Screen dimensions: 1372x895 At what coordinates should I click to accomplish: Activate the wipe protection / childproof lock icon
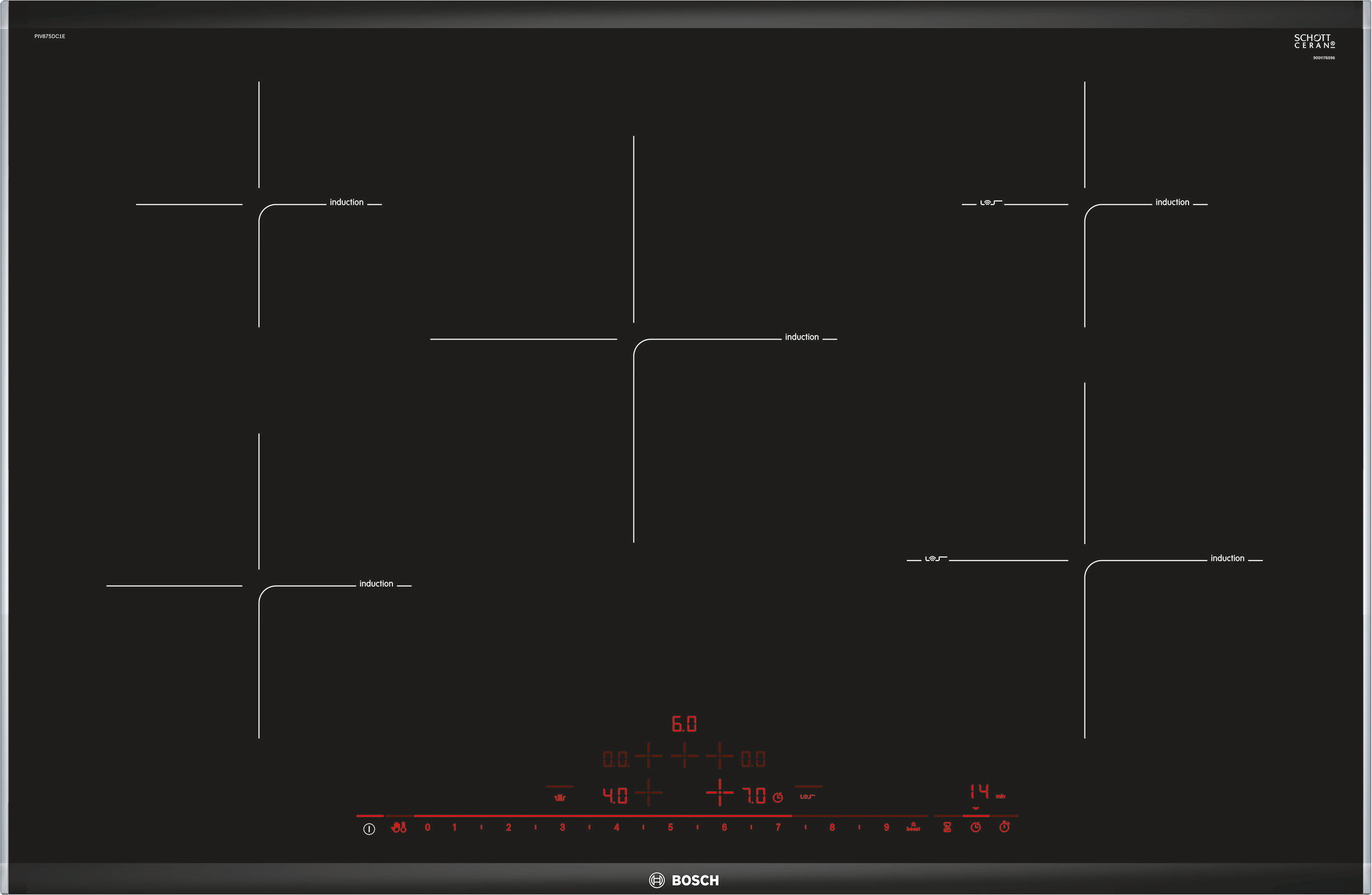point(399,828)
